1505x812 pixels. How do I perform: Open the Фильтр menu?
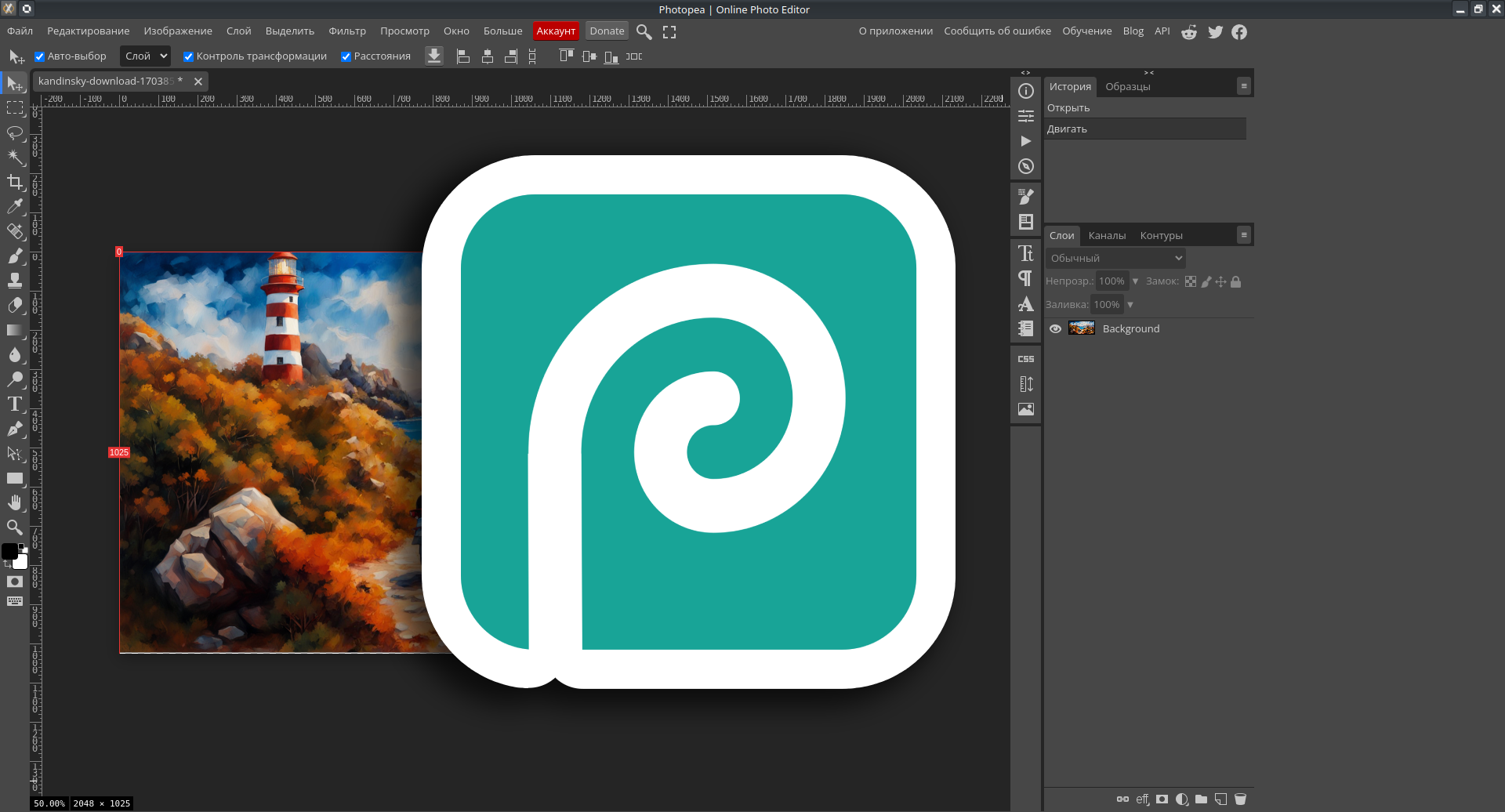[x=347, y=31]
